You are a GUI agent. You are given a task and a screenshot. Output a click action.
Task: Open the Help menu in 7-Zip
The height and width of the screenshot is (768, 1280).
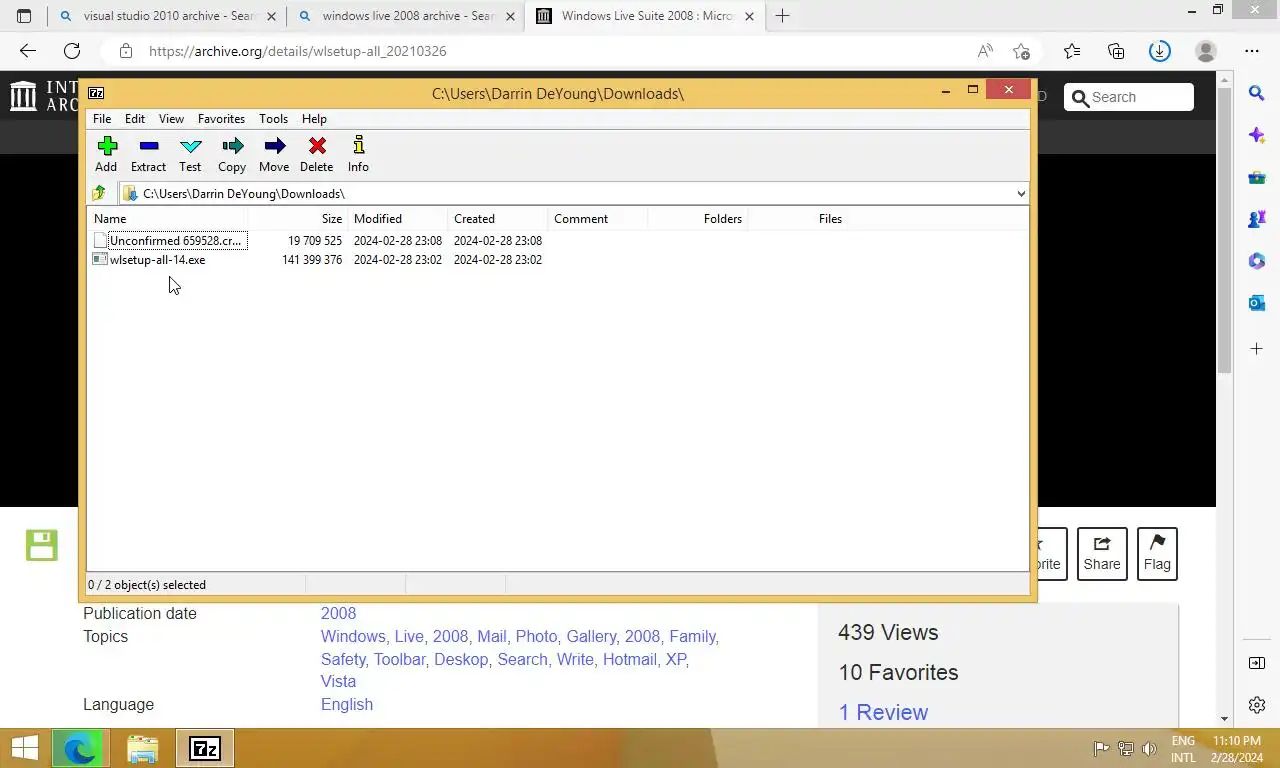tap(314, 119)
